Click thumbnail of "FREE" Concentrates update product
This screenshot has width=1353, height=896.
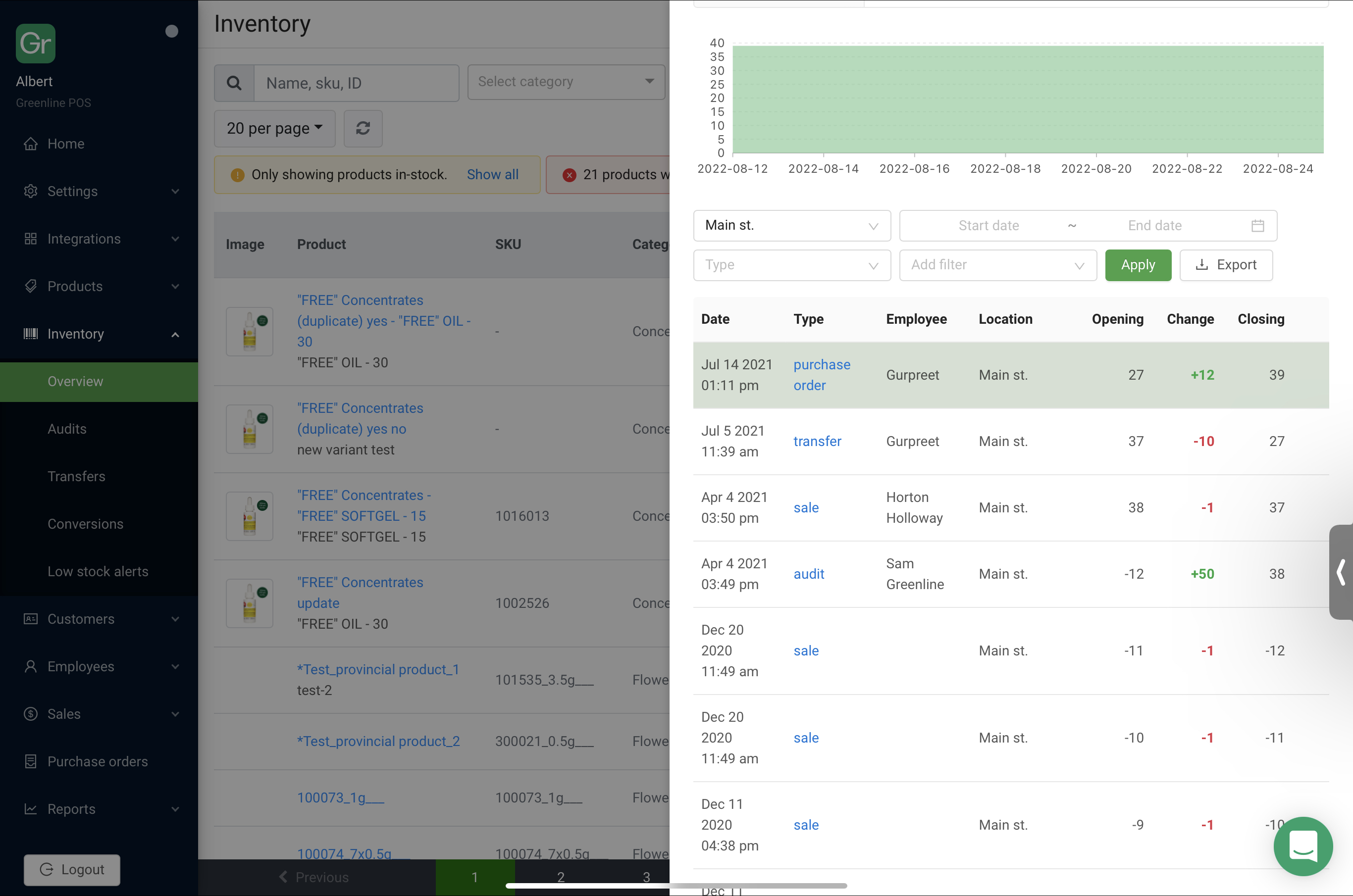coord(250,603)
